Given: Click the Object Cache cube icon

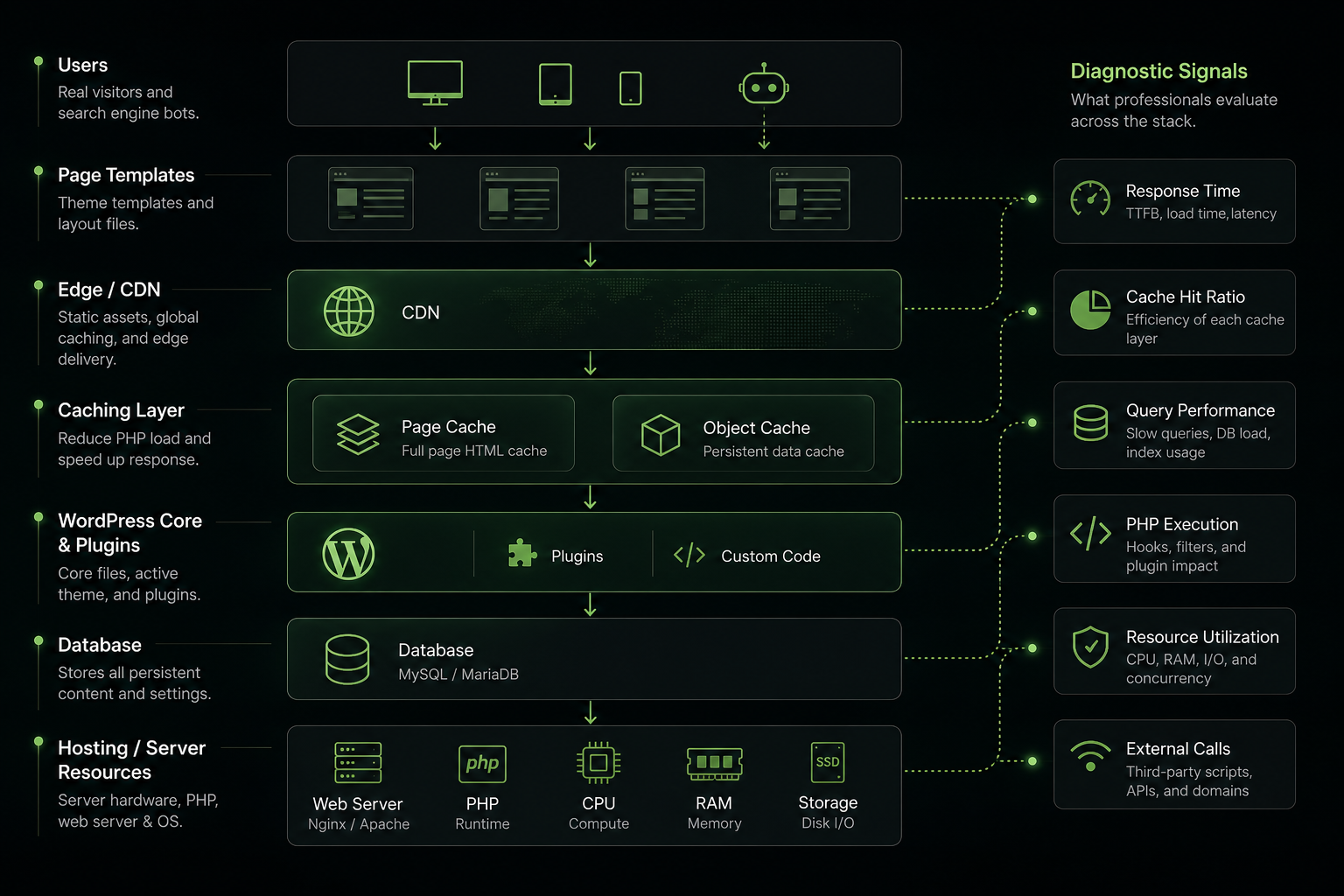Looking at the screenshot, I should [661, 435].
